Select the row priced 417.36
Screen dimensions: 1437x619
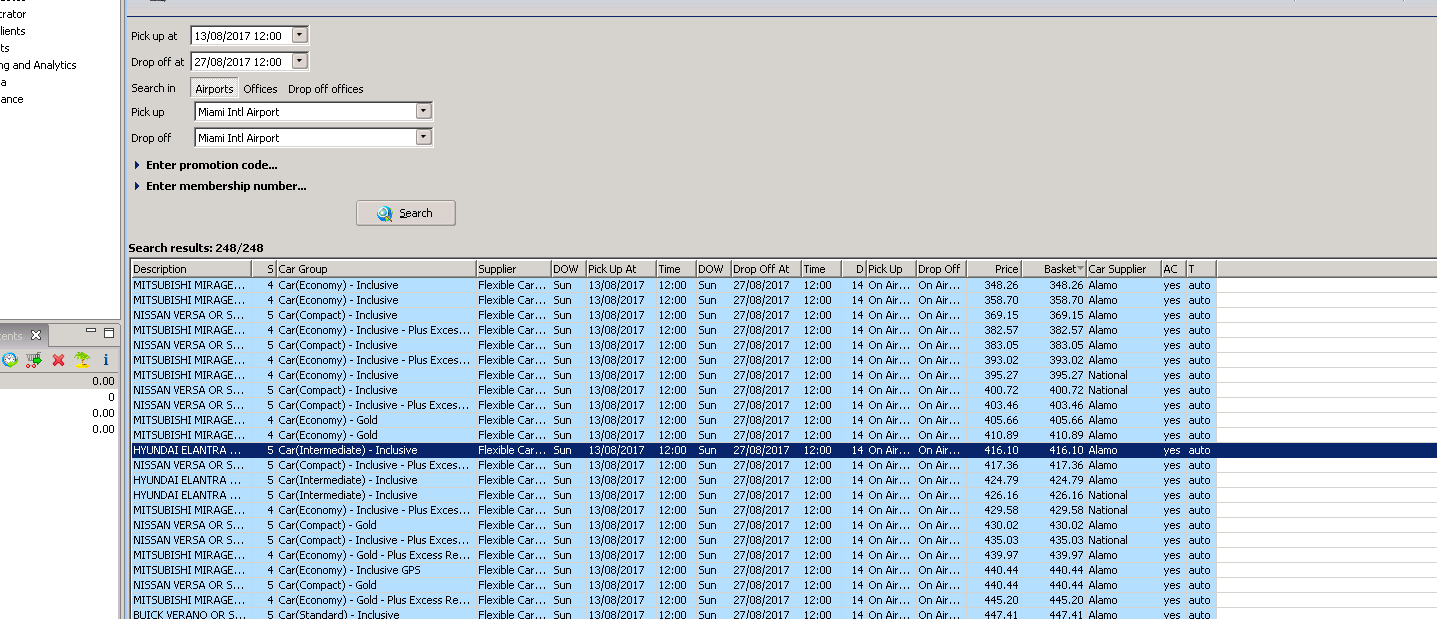[x=673, y=465]
